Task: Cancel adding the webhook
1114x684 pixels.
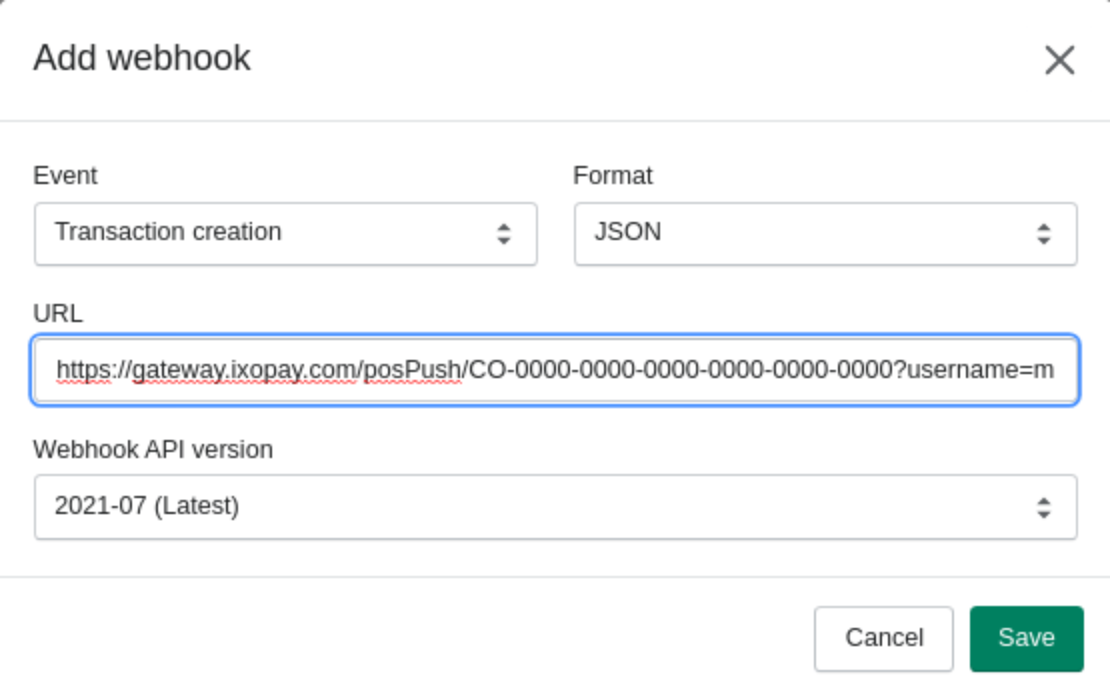Action: (883, 638)
